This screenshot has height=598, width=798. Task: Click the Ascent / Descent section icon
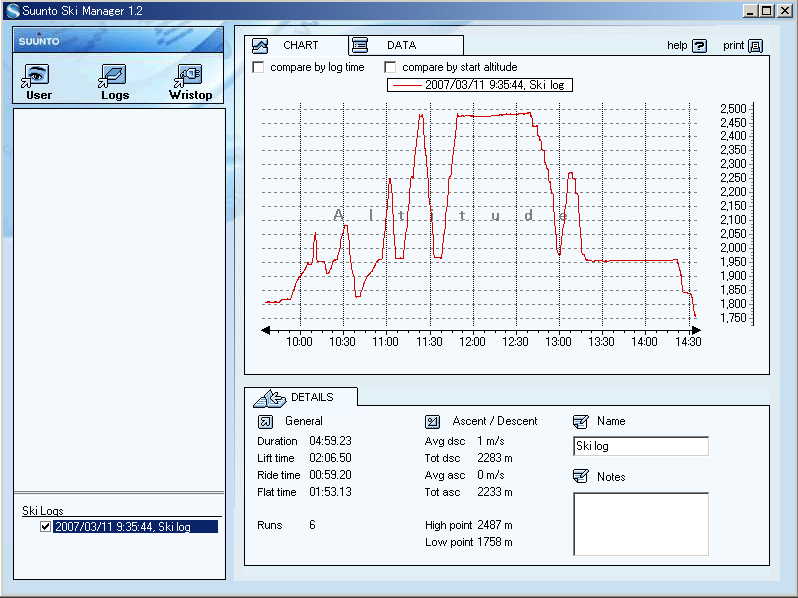coord(432,421)
